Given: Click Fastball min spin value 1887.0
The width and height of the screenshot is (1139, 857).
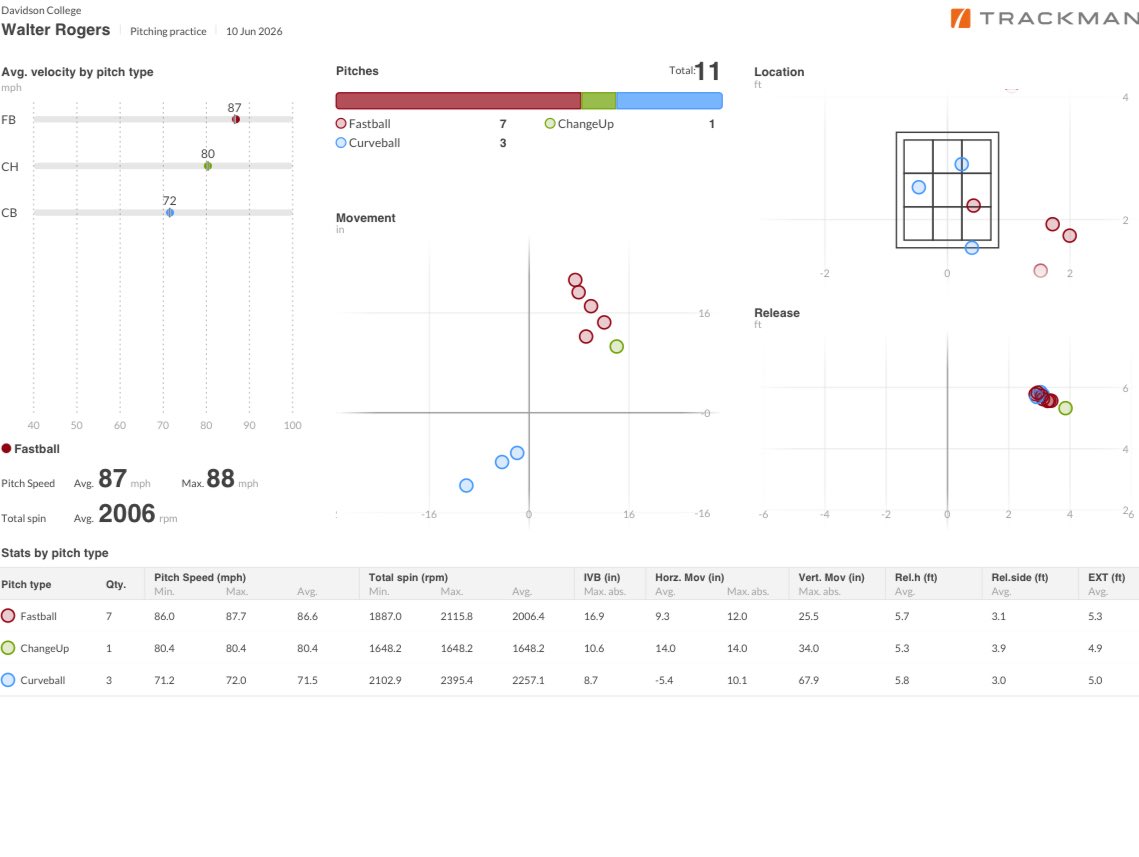Looking at the screenshot, I should (x=385, y=616).
